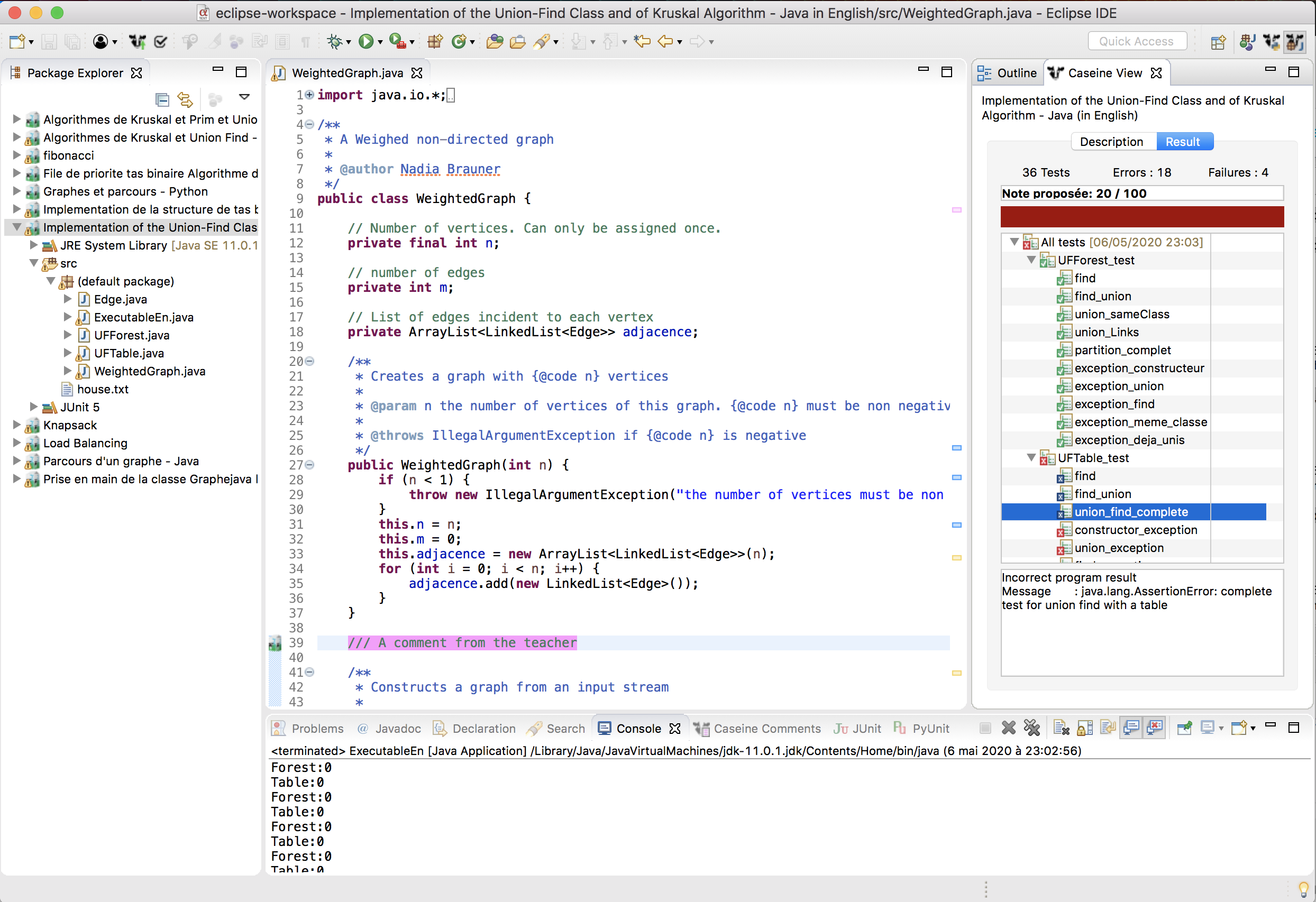Select exception_union test in UFForest_test
This screenshot has width=1316, height=902.
(x=1119, y=386)
